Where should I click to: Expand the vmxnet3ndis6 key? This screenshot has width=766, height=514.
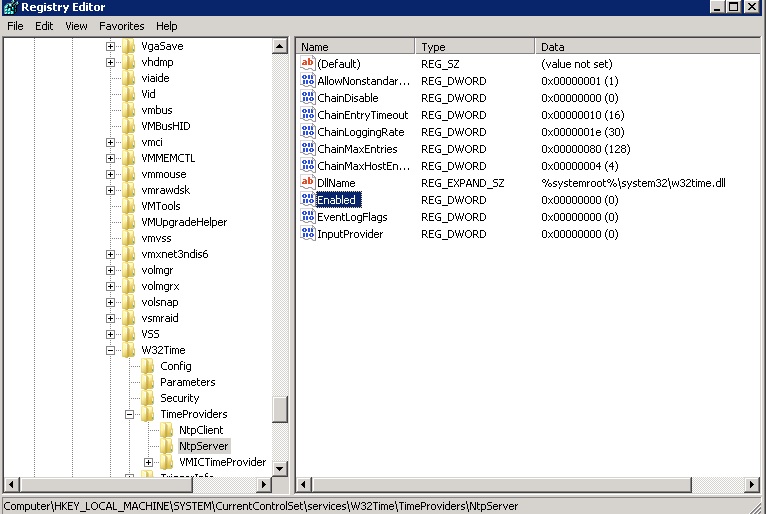(110, 255)
